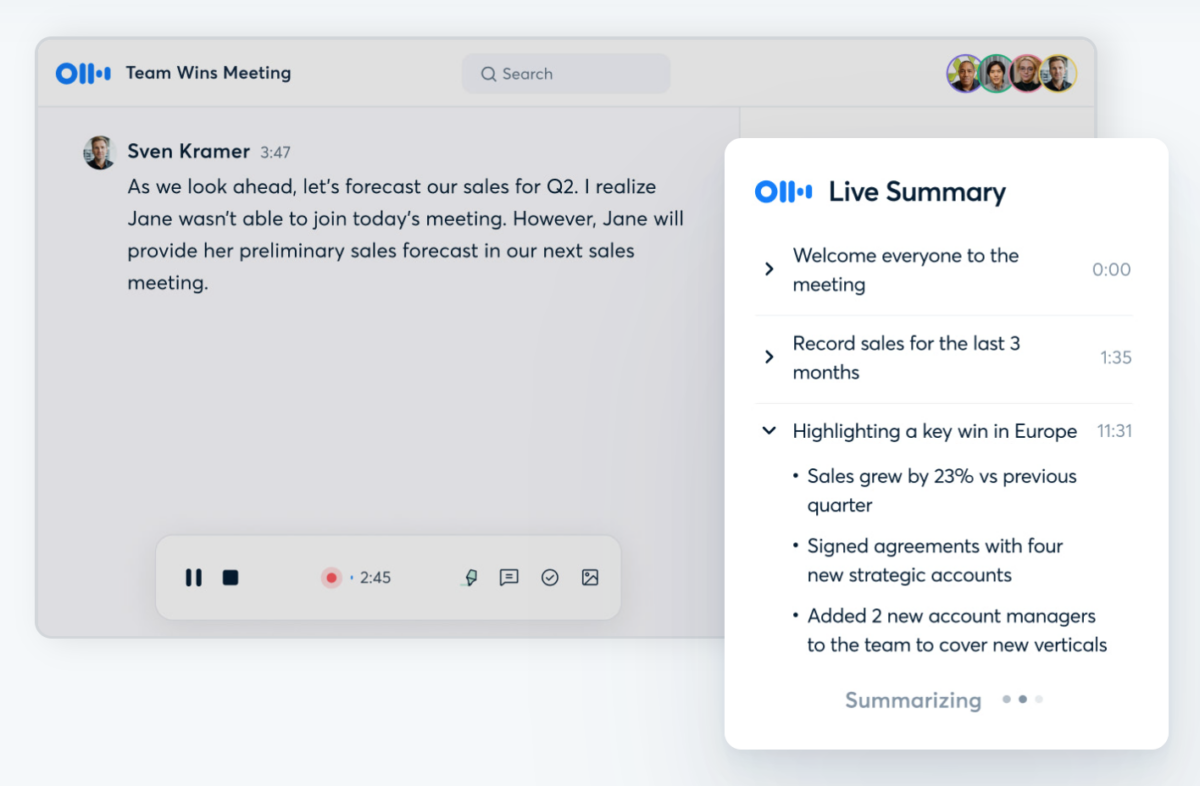The image size is (1200, 786).
Task: Toggle the search field's magnifier icon
Action: (x=488, y=74)
